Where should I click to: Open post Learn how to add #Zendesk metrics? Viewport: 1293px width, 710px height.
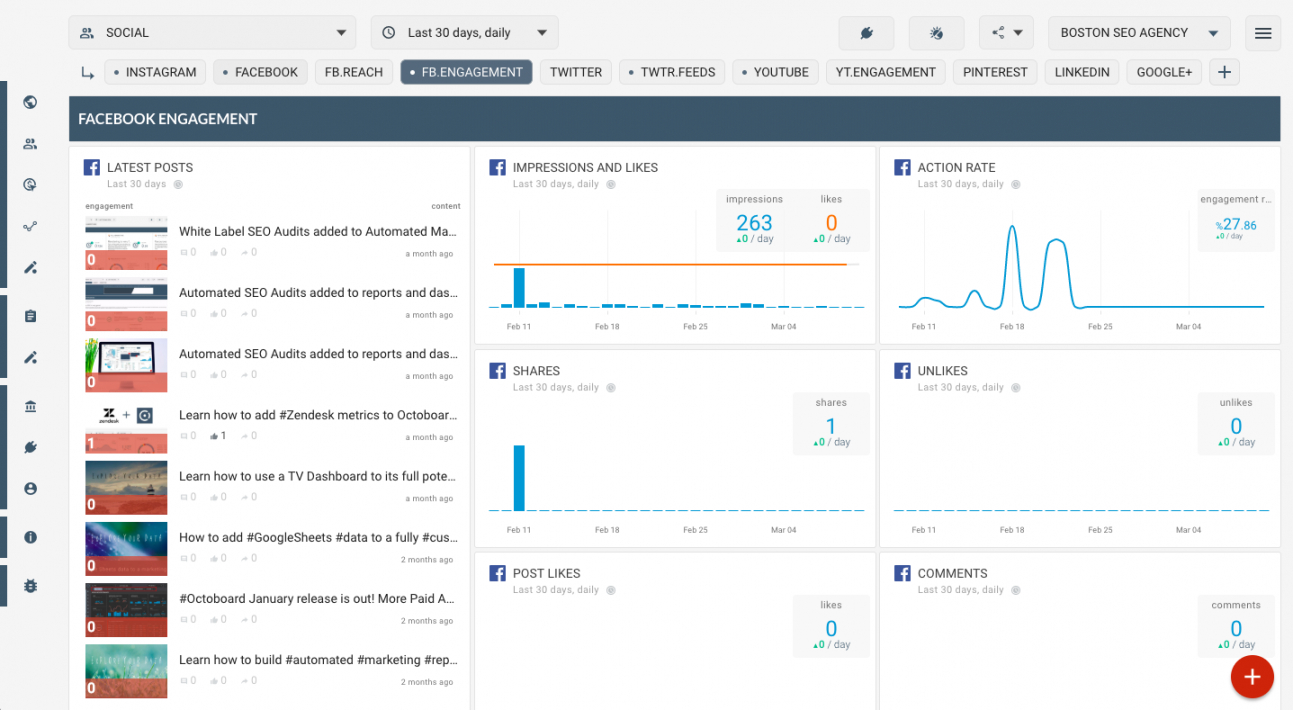(x=317, y=415)
